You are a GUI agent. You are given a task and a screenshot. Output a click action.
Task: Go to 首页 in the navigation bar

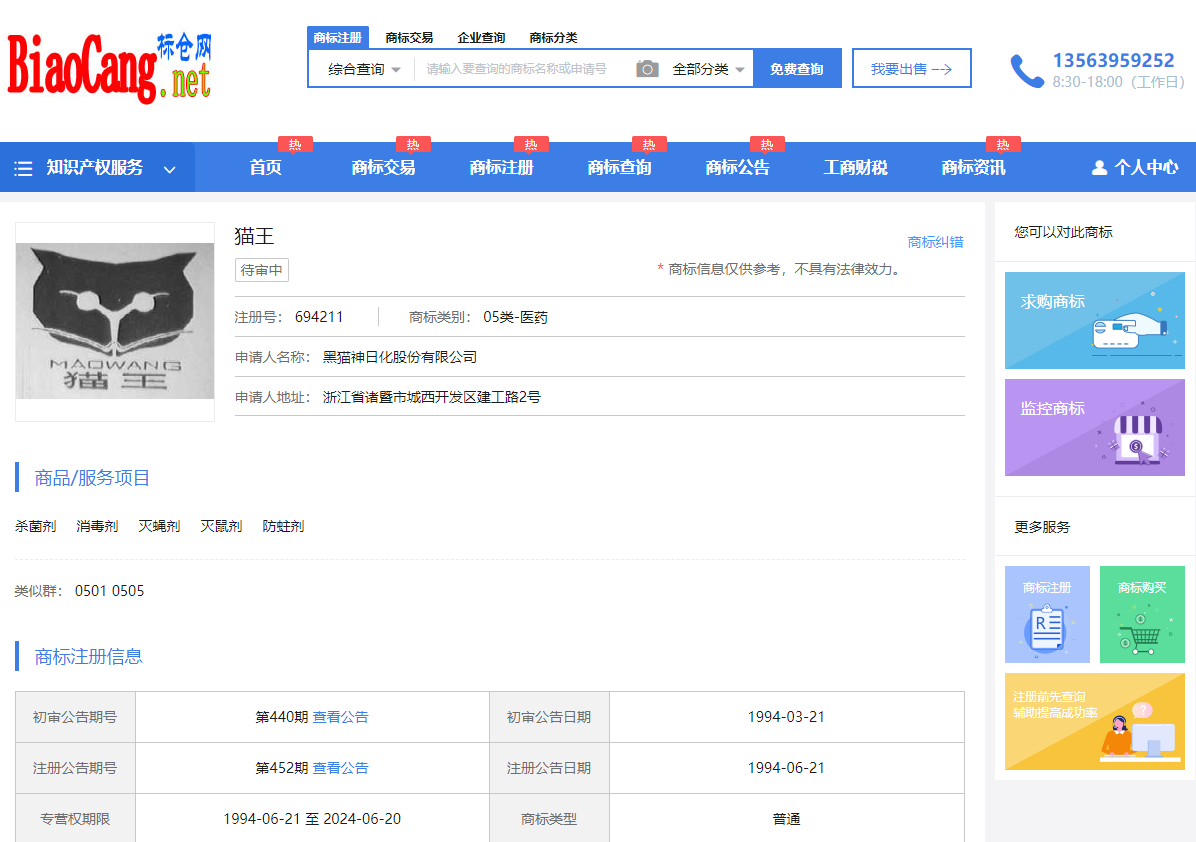(x=265, y=168)
